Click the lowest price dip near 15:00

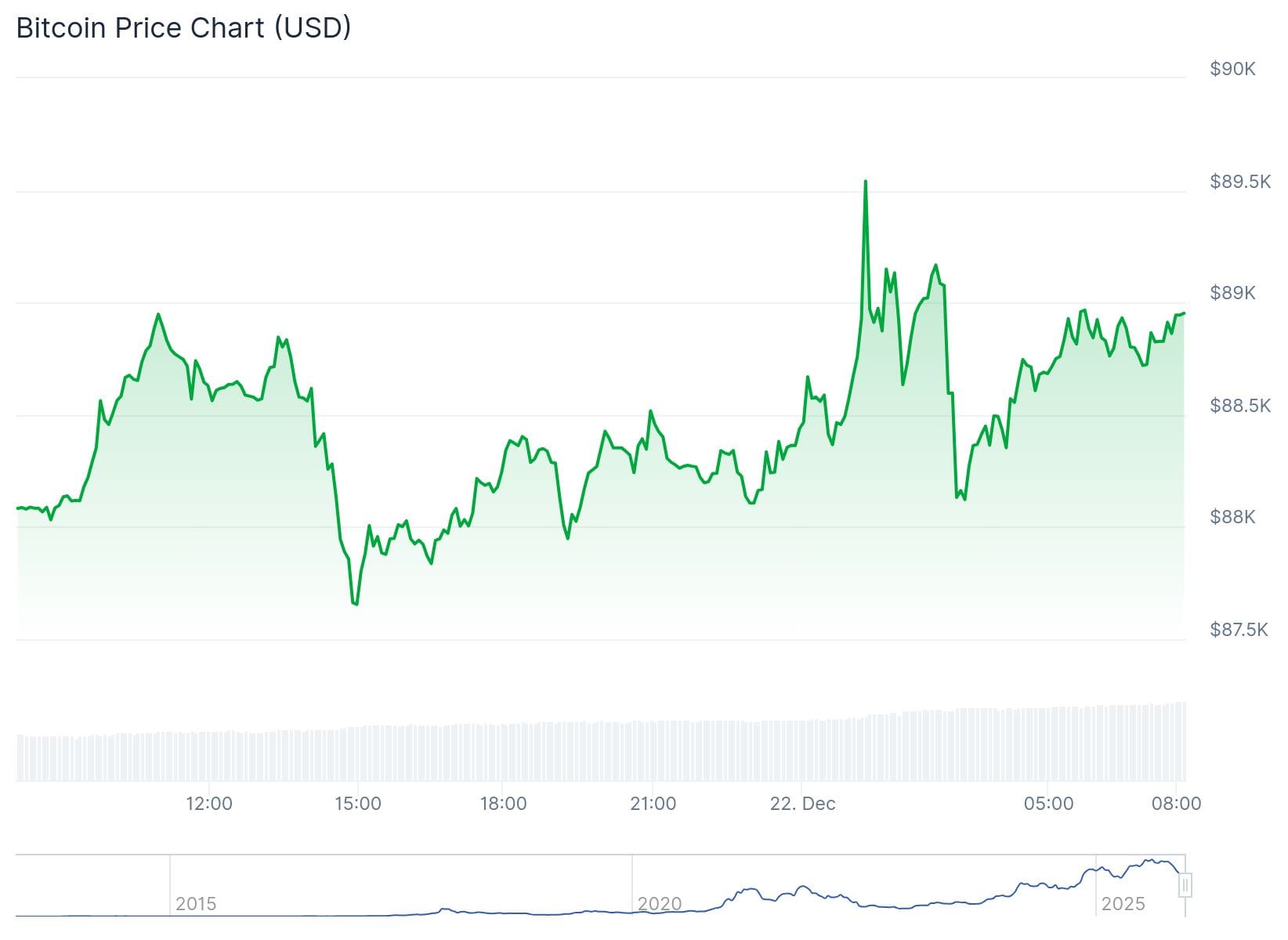356,604
